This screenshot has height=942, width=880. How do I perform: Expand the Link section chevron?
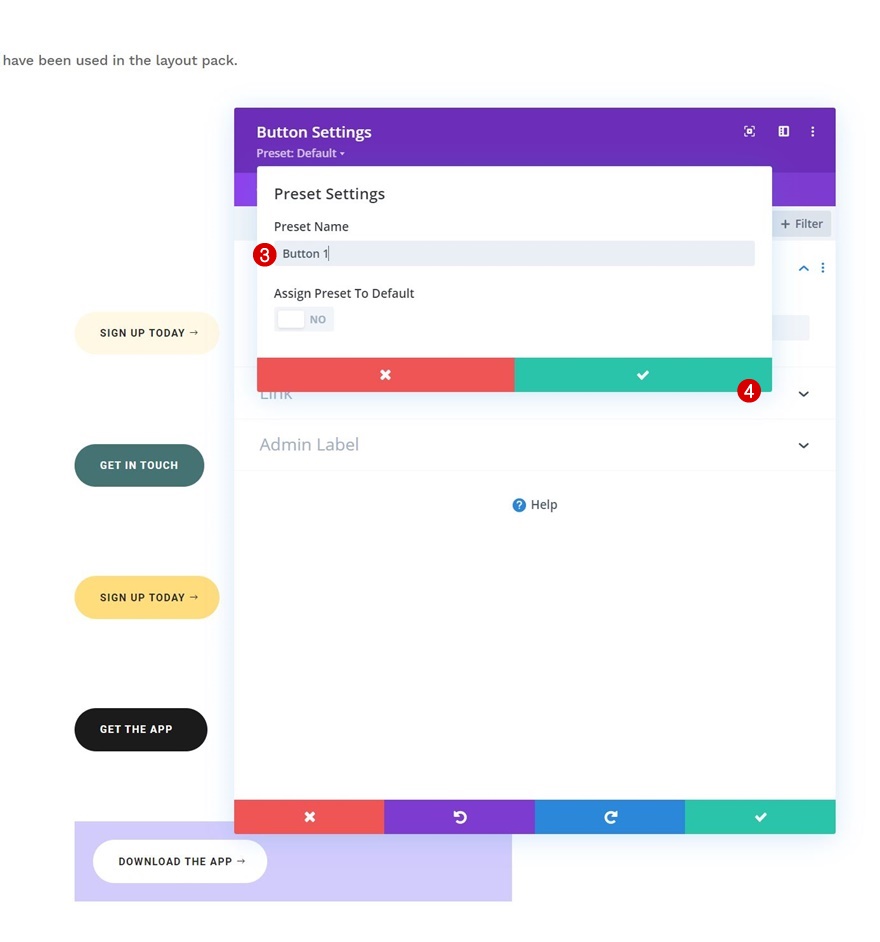pyautogui.click(x=803, y=394)
